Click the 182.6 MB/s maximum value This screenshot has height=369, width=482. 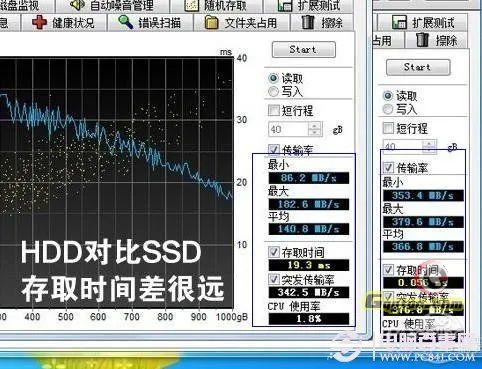309,204
